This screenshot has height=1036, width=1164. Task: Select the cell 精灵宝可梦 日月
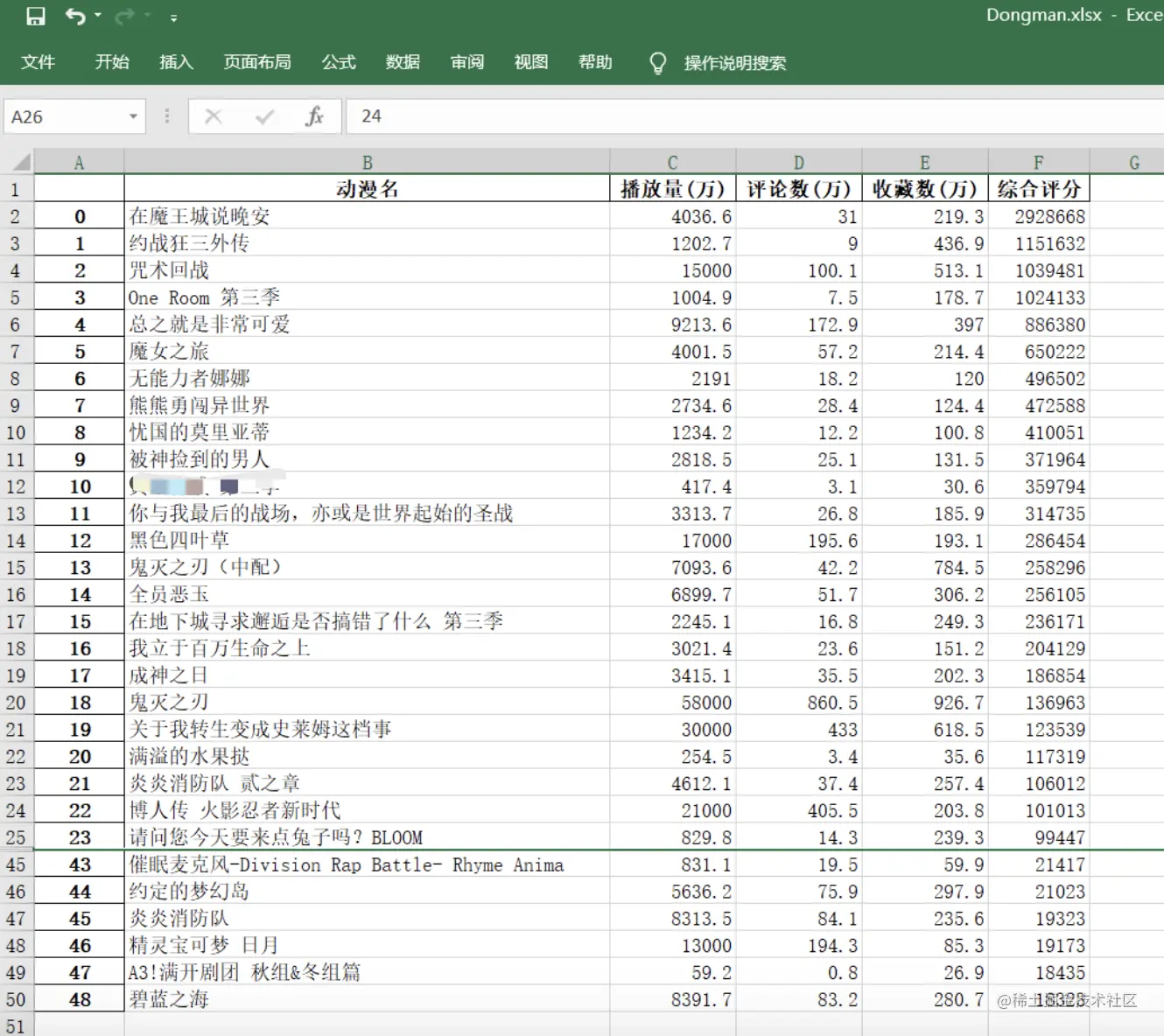367,945
